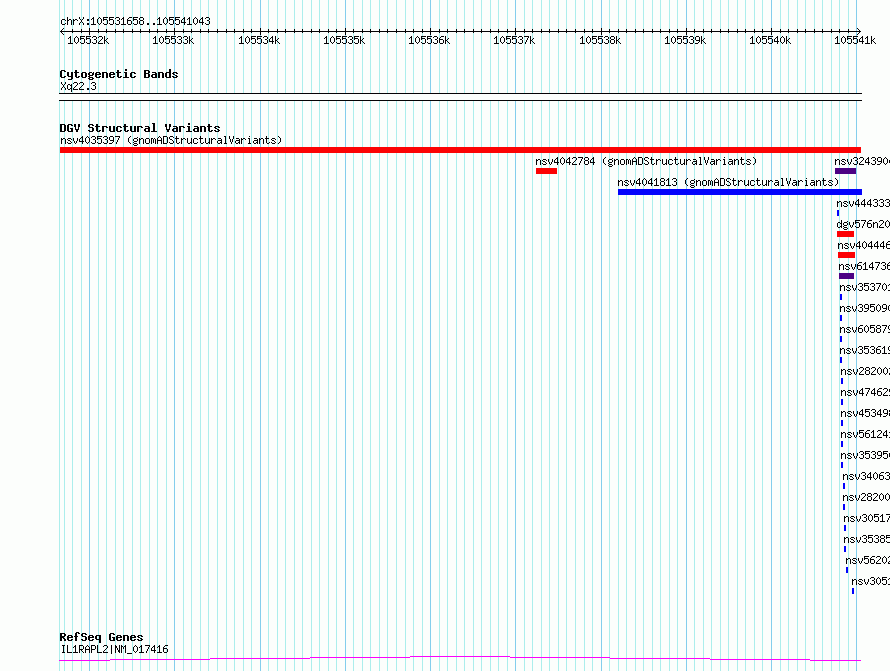The image size is (890, 671).
Task: Open the nsv4041813 (gnomADStructuralVariants) label
Action: (728, 182)
